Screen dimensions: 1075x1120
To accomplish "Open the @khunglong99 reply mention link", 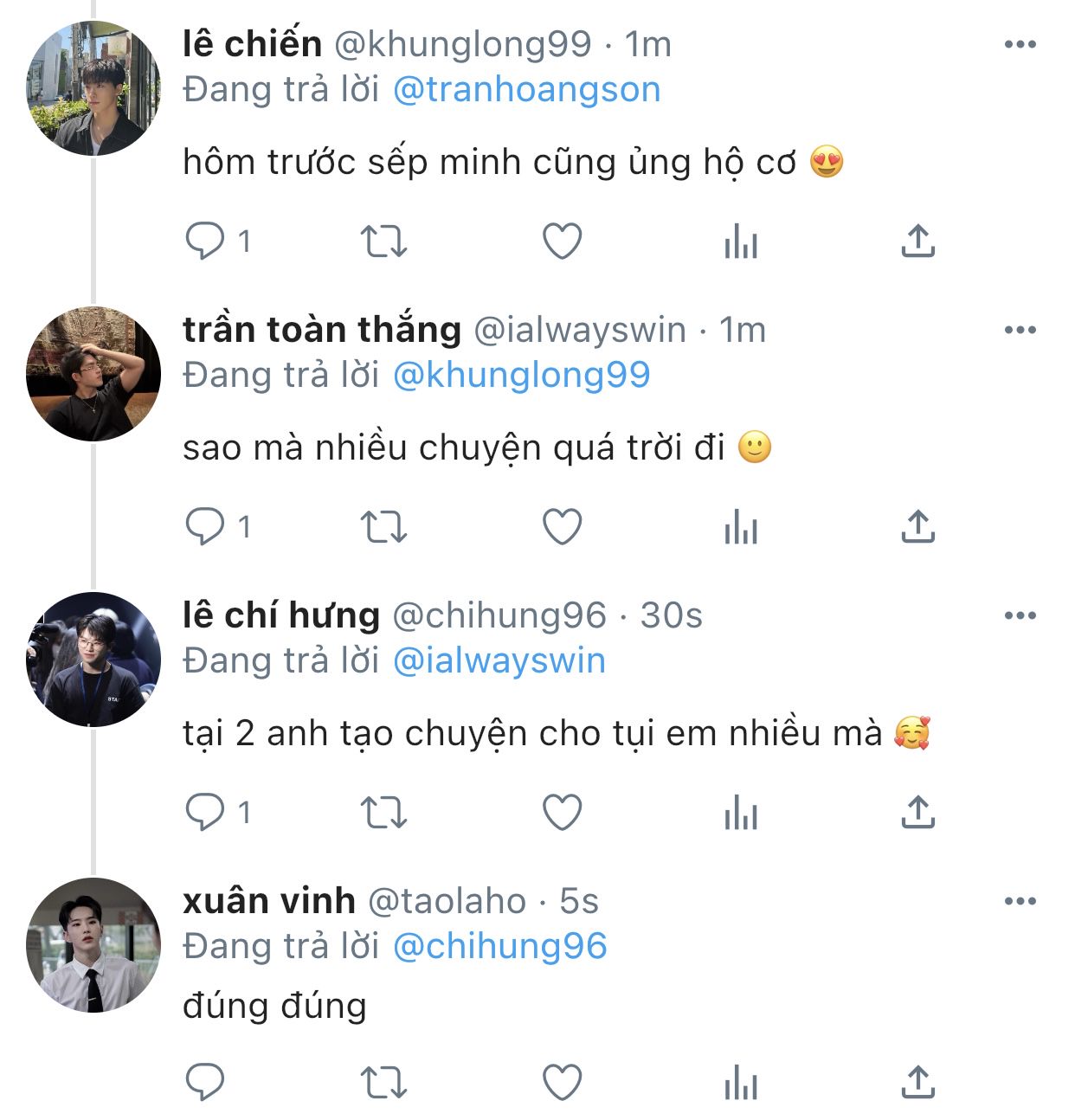I will point(521,376).
